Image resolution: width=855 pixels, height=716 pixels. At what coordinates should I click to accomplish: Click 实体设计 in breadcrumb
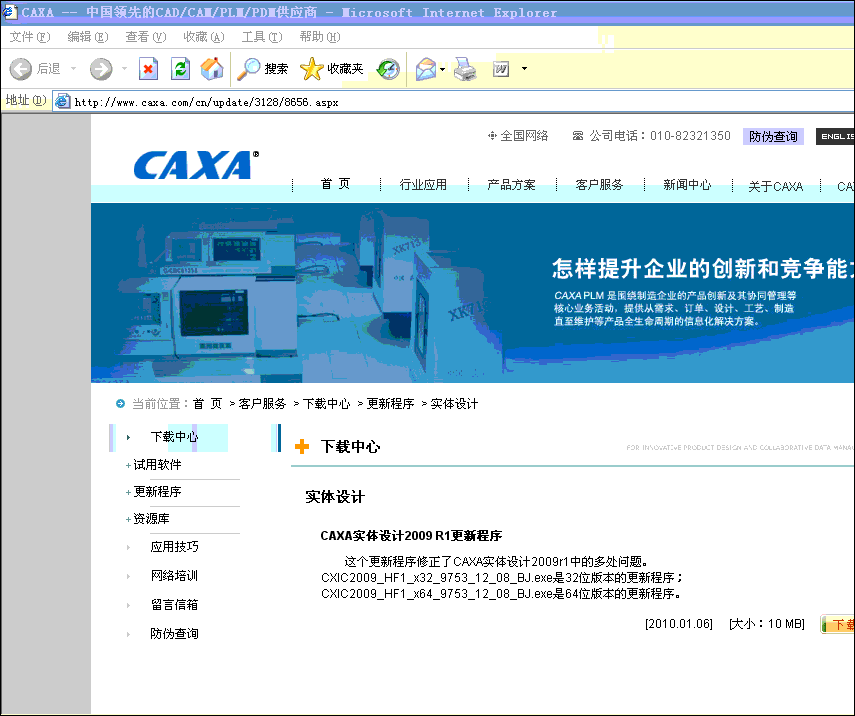click(454, 404)
